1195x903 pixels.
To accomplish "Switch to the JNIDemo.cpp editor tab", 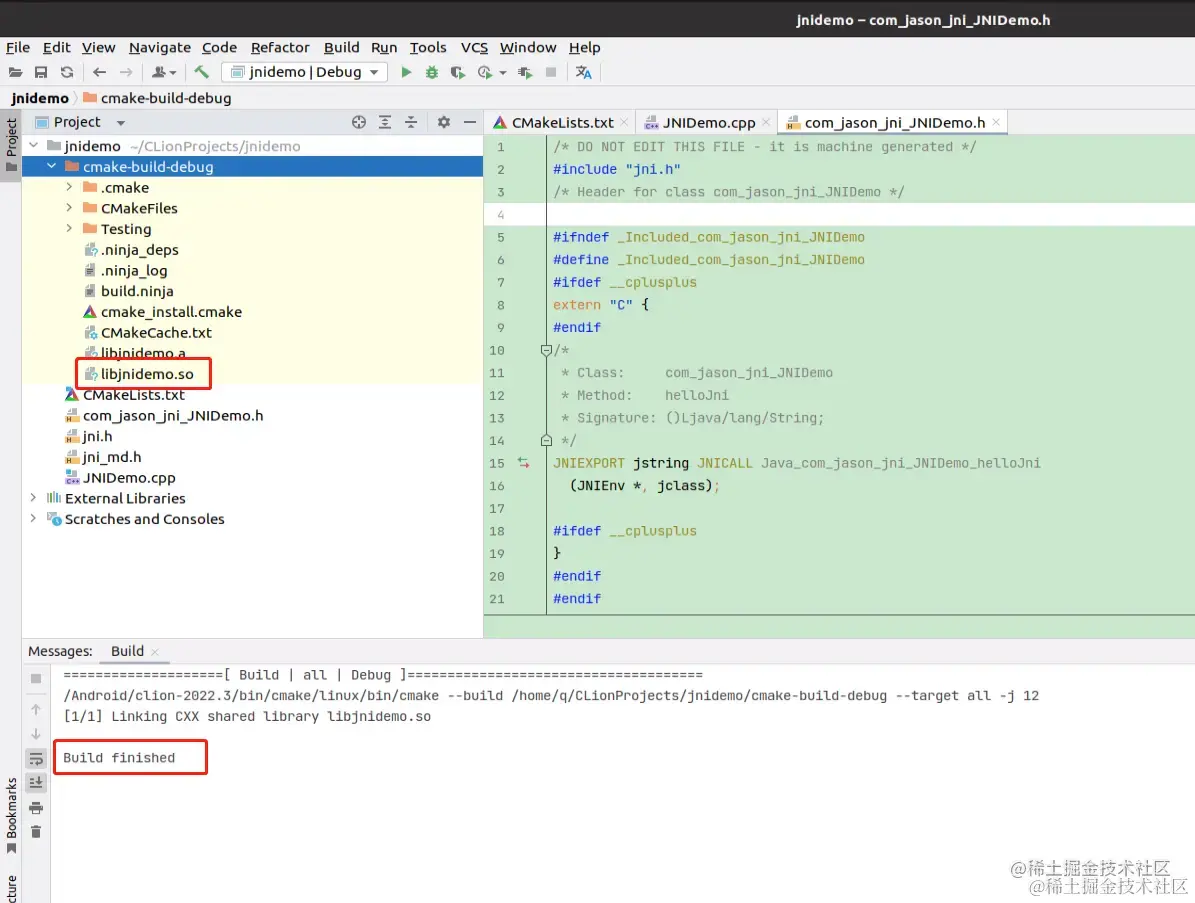I will point(708,123).
